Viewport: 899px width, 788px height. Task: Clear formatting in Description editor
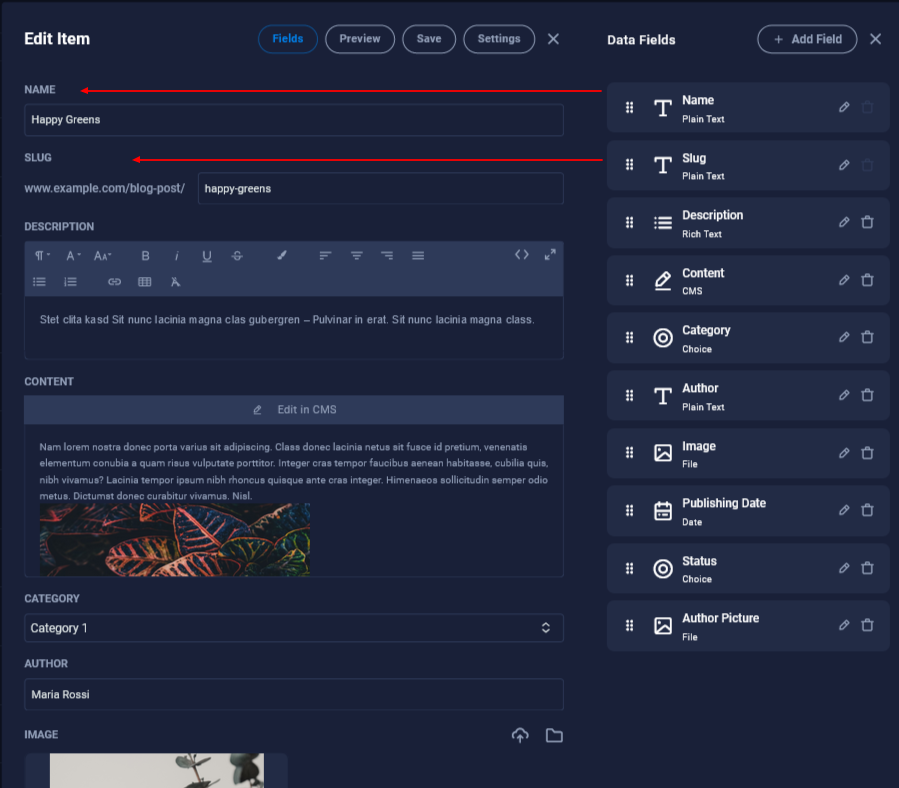click(175, 282)
